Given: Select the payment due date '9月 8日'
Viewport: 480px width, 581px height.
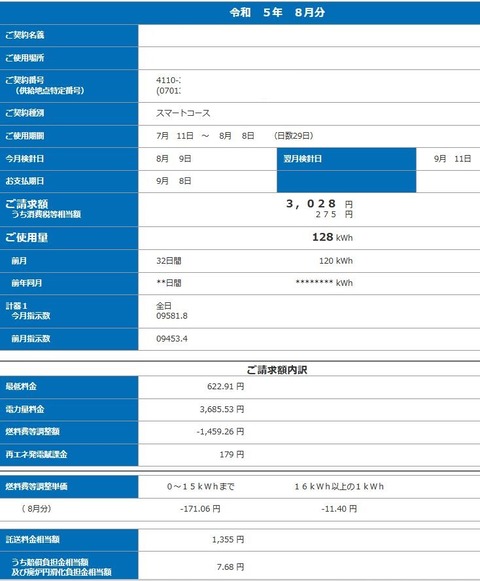Looking at the screenshot, I should pos(174,181).
